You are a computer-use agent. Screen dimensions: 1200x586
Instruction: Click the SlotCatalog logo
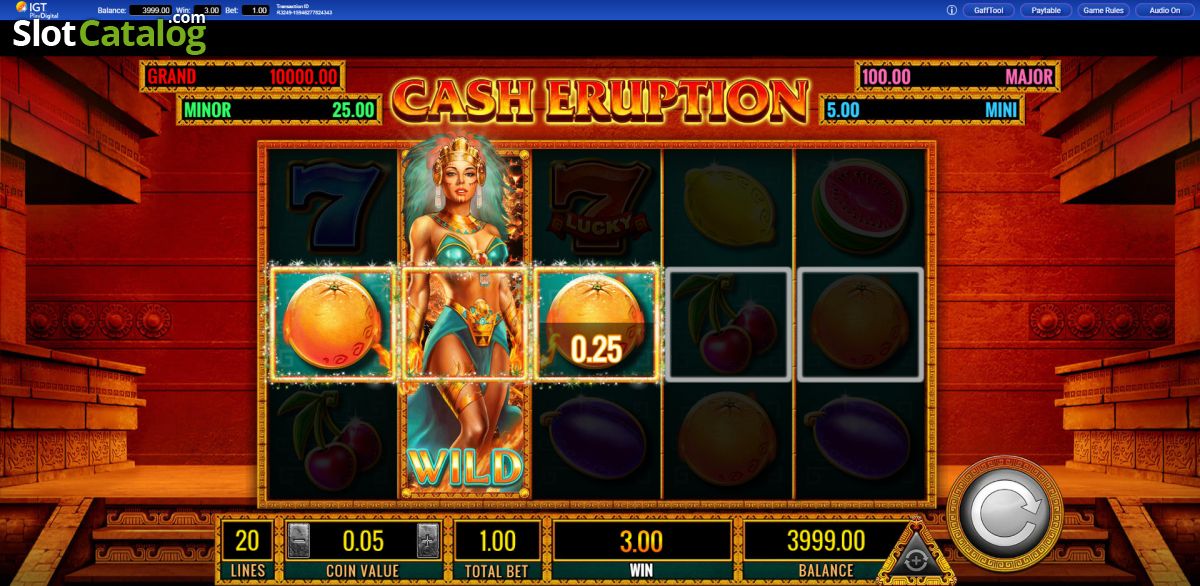(108, 34)
